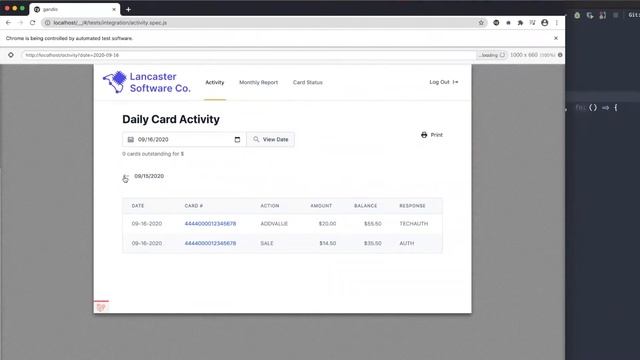The height and width of the screenshot is (360, 640).
Task: Click the ADDVALUE action cell
Action: 274,224
